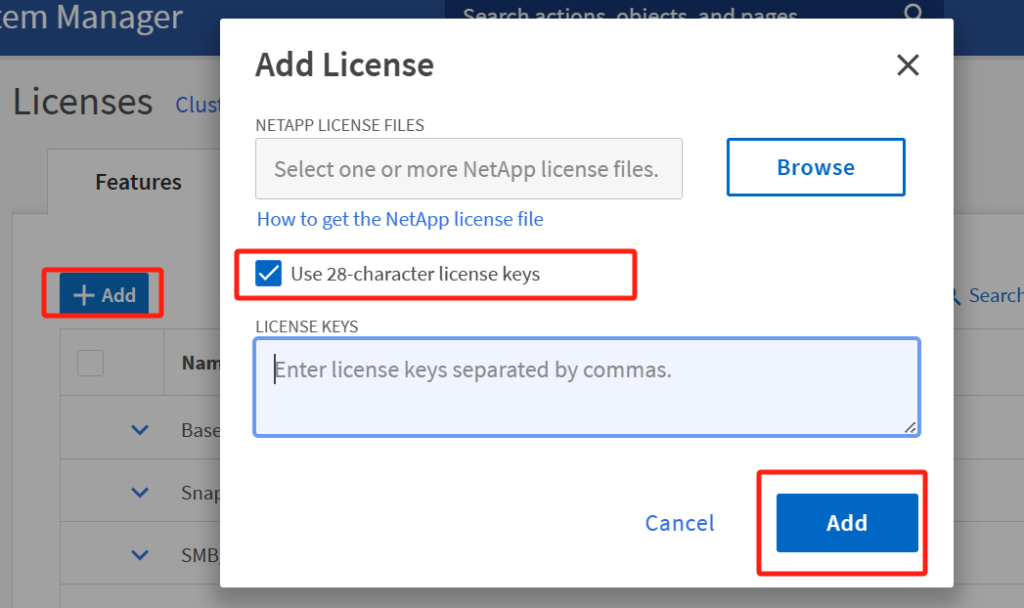Click the NetApp license files field
This screenshot has height=608, width=1024.
(469, 168)
